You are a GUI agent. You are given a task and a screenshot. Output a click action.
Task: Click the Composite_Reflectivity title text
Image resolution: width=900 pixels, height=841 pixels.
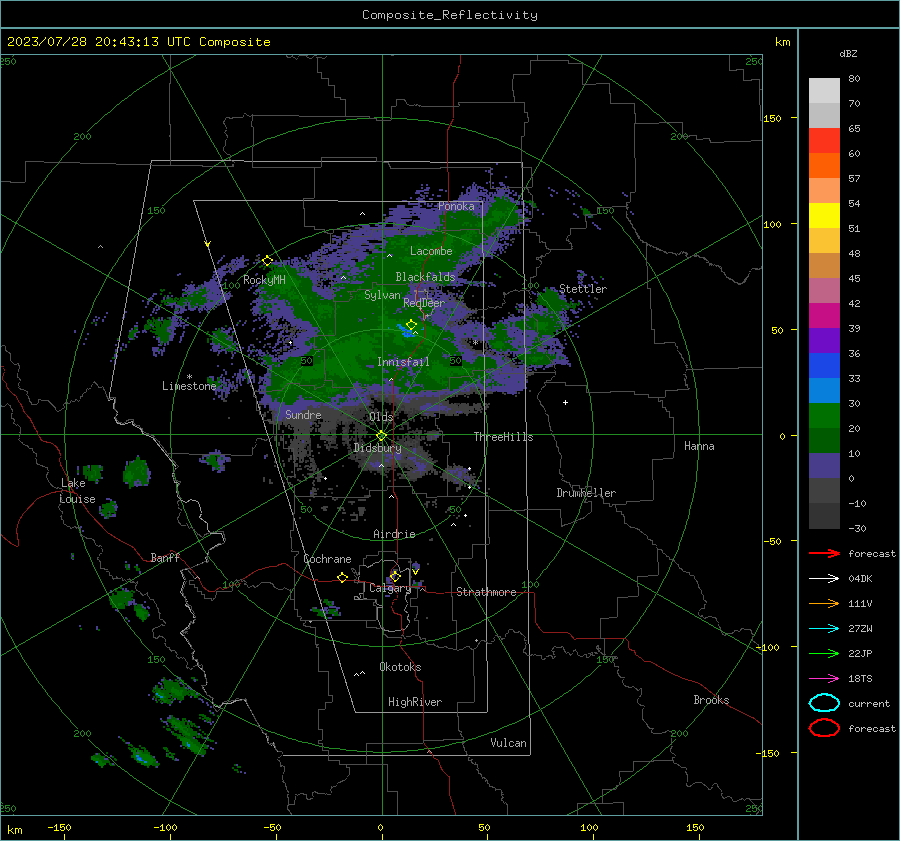[x=450, y=15]
